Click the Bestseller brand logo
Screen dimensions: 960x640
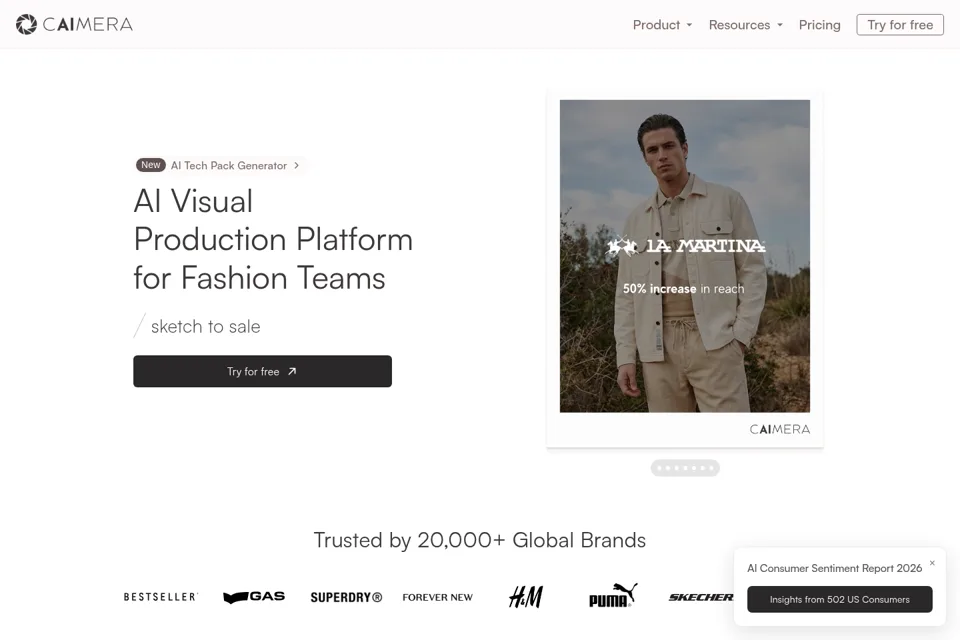click(x=160, y=597)
